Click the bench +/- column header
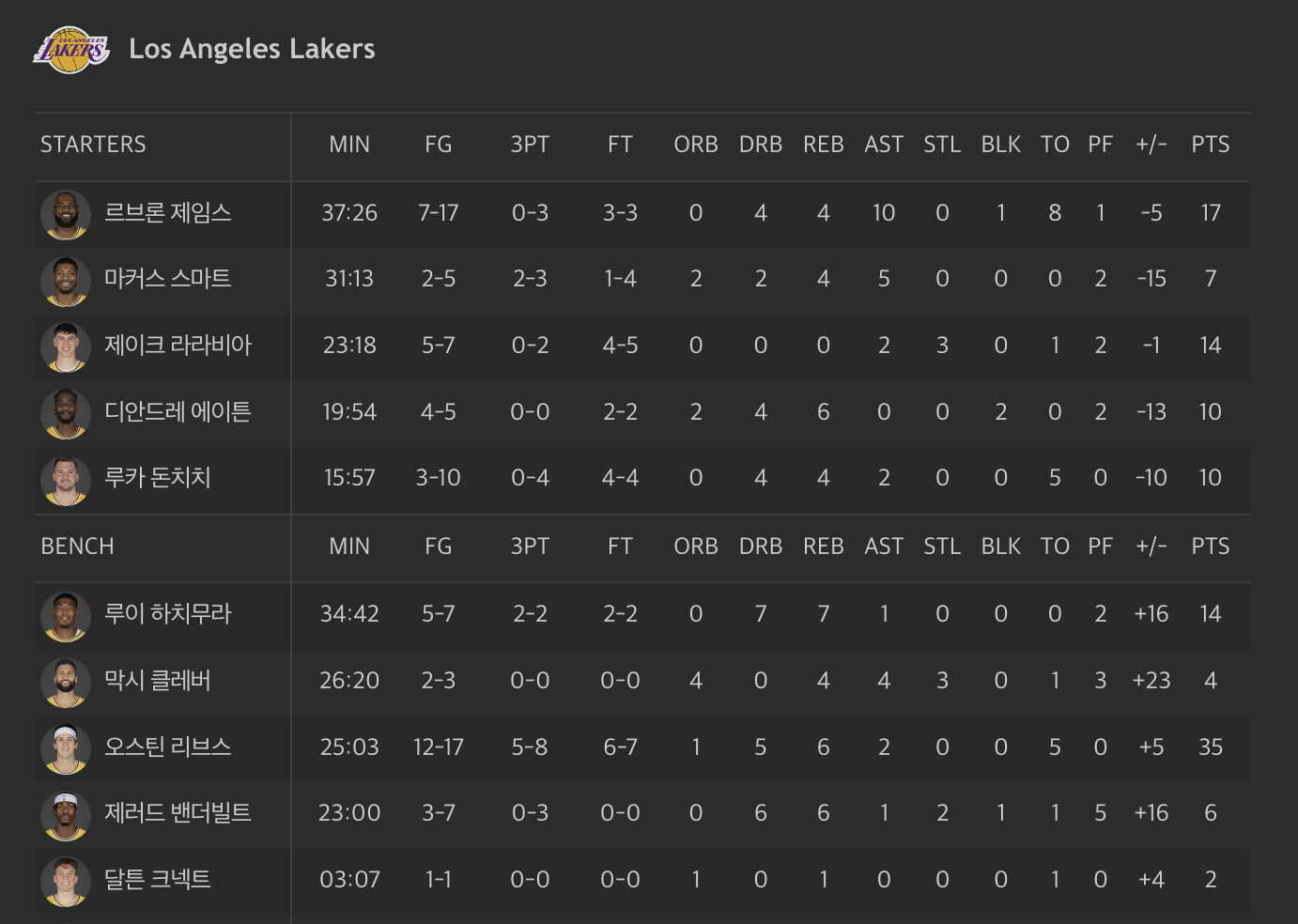This screenshot has width=1298, height=924. click(x=1151, y=547)
